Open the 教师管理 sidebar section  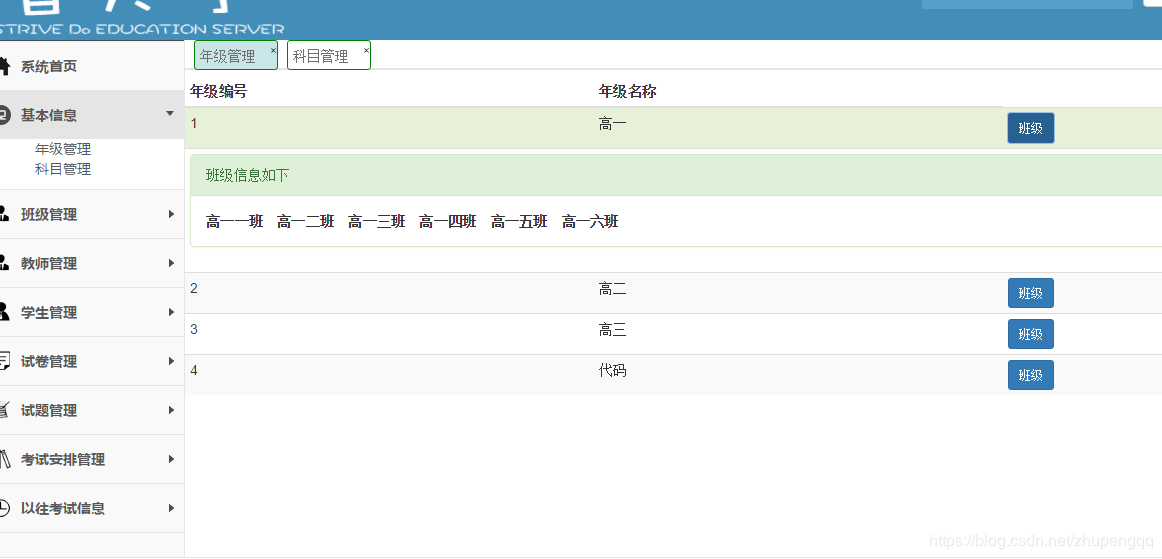(92, 263)
